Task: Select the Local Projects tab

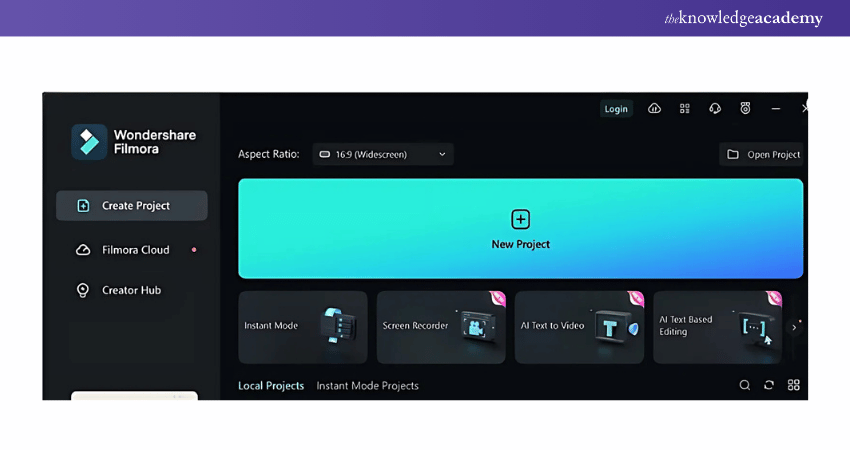Action: click(271, 385)
